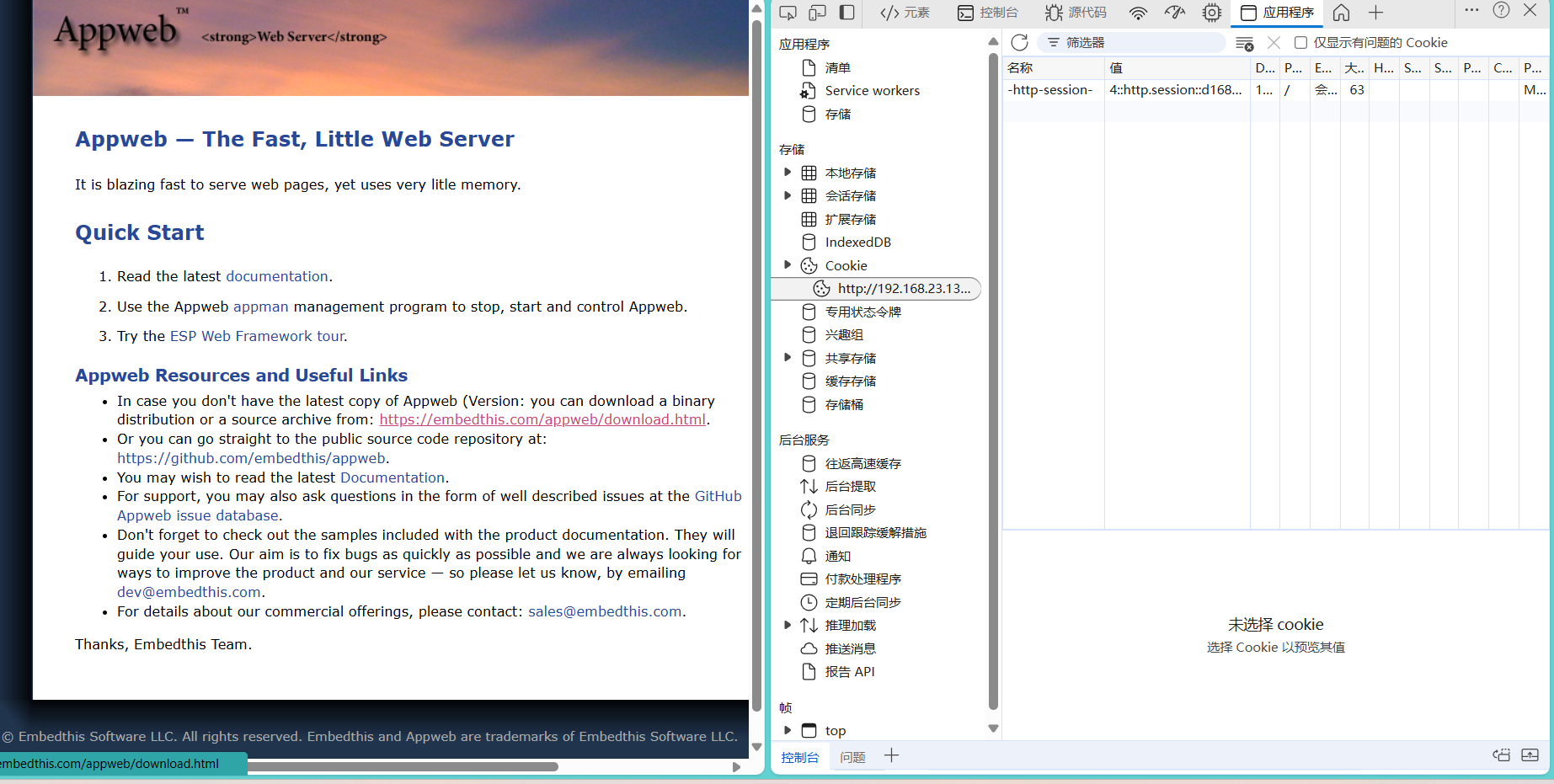This screenshot has height=784, width=1554.
Task: Open the Performance gauge icon tab
Action: [x=1175, y=13]
